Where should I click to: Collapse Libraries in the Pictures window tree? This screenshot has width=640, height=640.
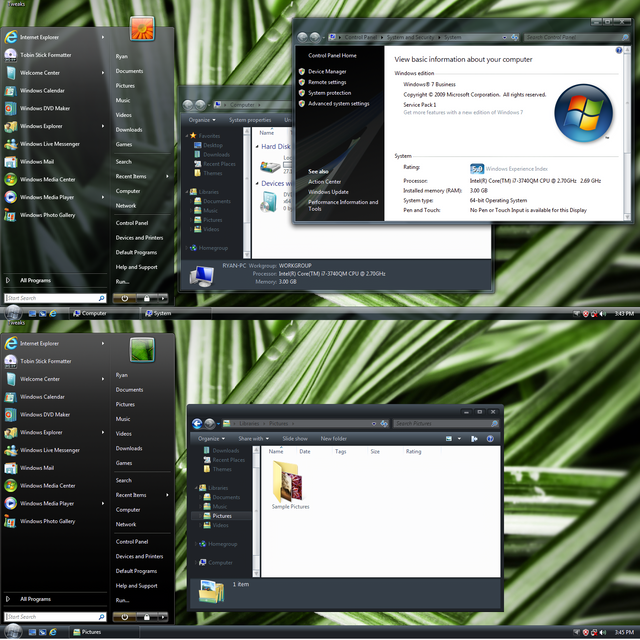[196, 488]
